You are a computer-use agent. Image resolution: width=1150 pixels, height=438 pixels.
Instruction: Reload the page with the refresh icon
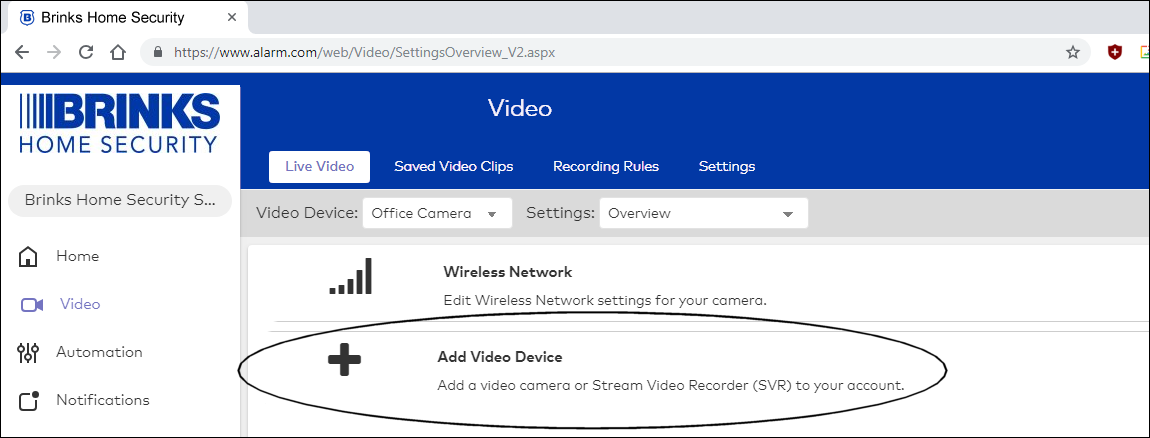(x=86, y=52)
